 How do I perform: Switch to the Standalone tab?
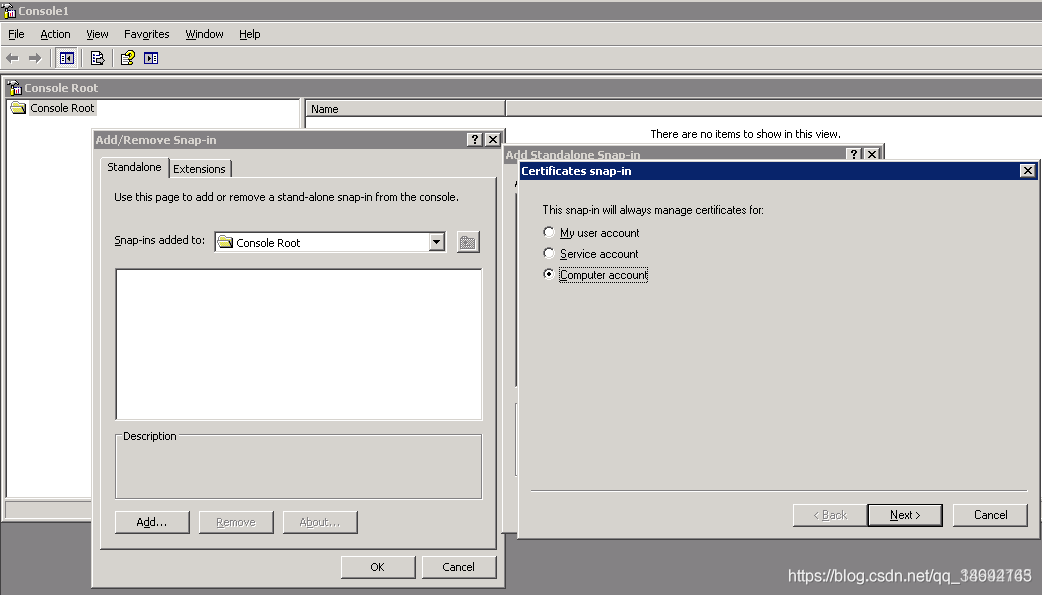tap(134, 167)
